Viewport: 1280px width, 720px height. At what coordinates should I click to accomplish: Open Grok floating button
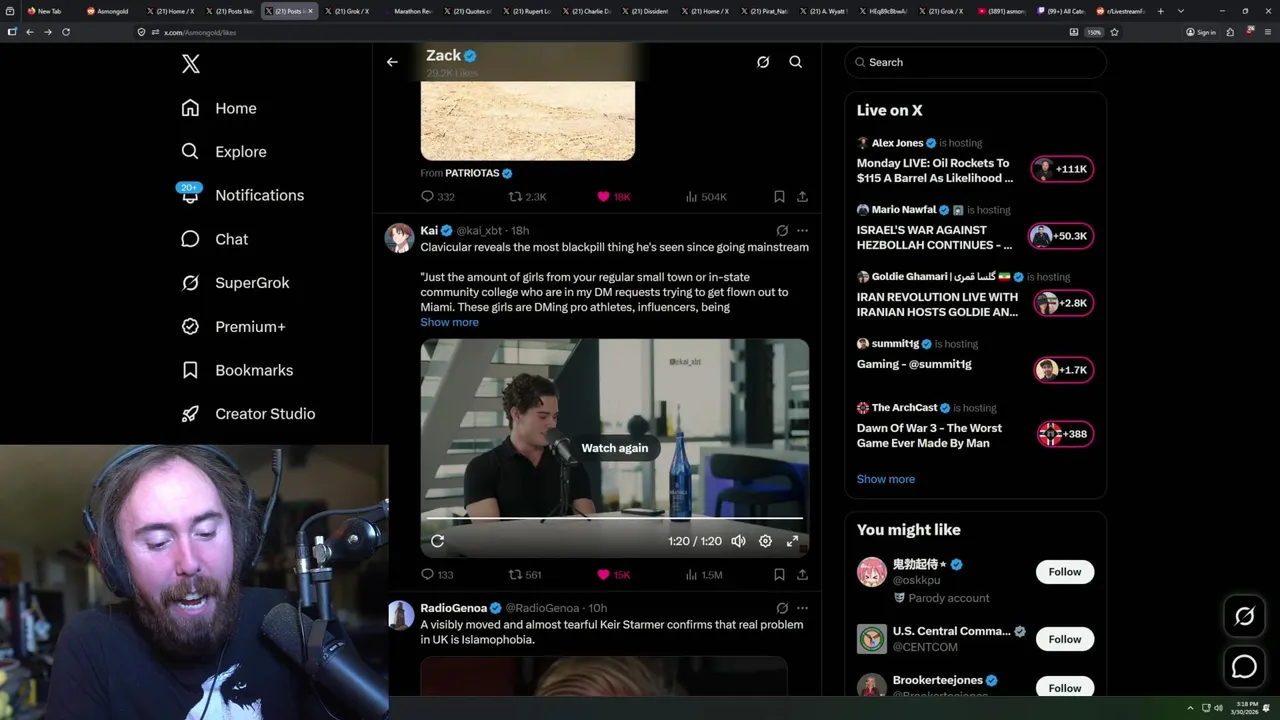(x=1245, y=617)
